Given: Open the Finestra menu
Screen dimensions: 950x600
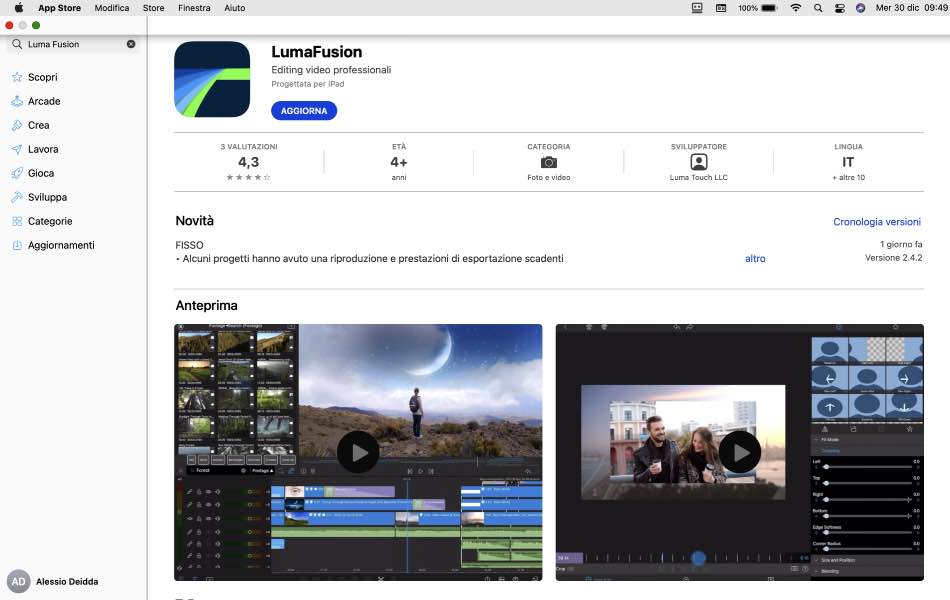Looking at the screenshot, I should coord(194,8).
